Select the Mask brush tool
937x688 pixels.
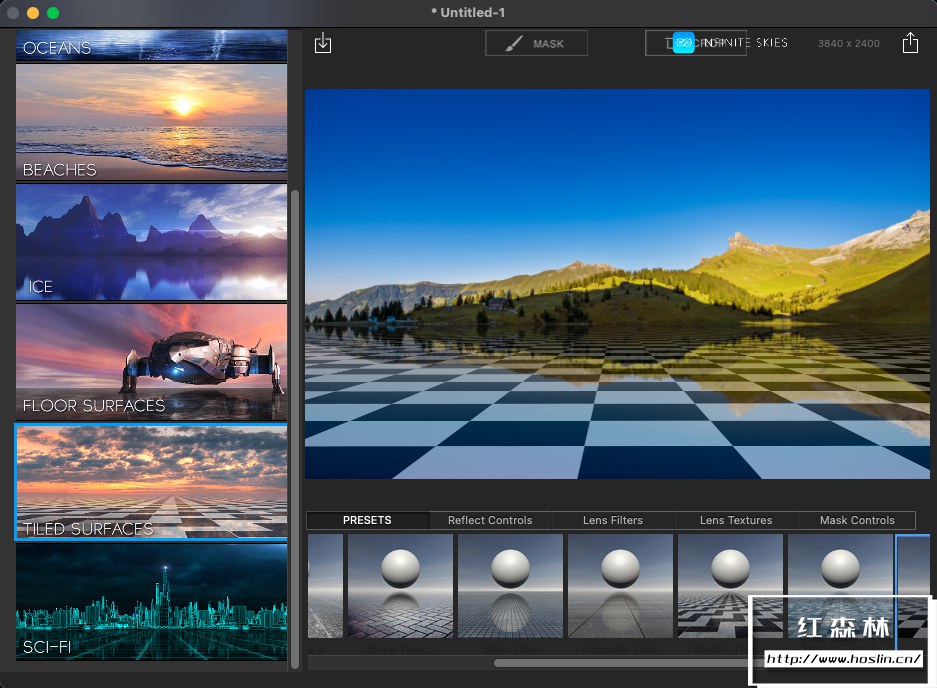536,43
